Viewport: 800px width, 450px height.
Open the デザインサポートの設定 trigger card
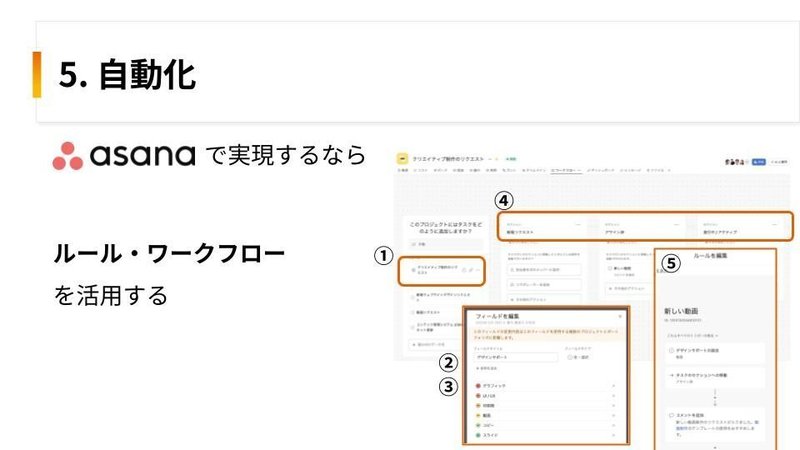(715, 353)
